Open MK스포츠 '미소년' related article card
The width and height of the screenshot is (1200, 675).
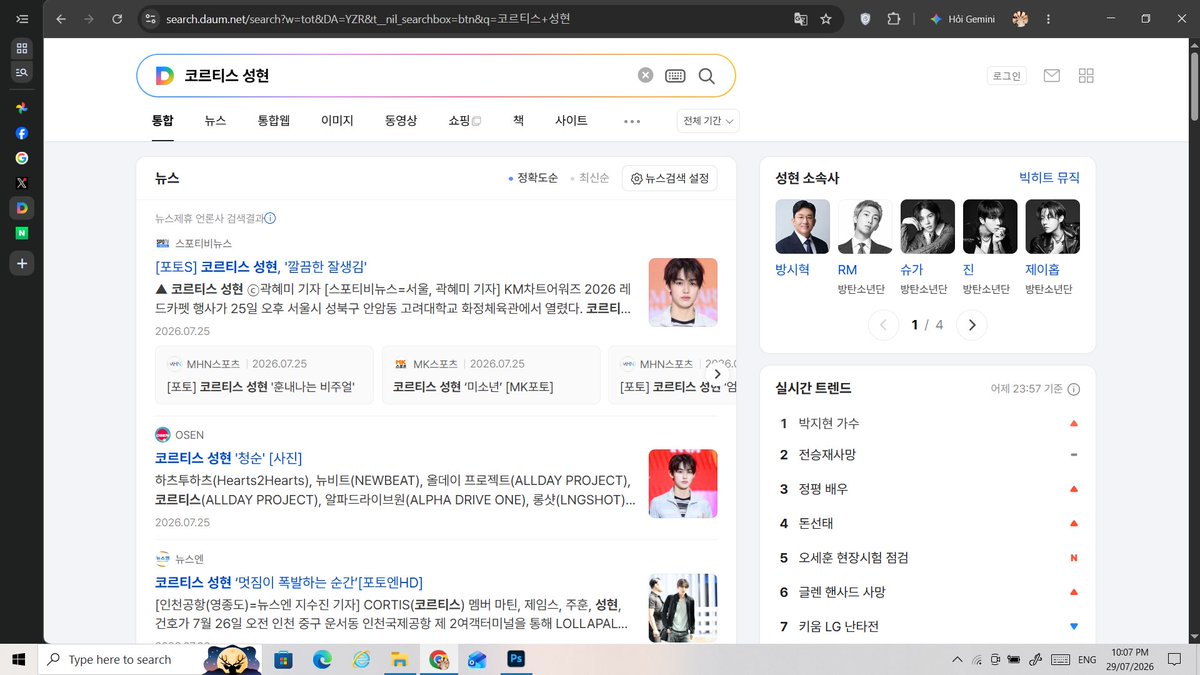click(491, 375)
